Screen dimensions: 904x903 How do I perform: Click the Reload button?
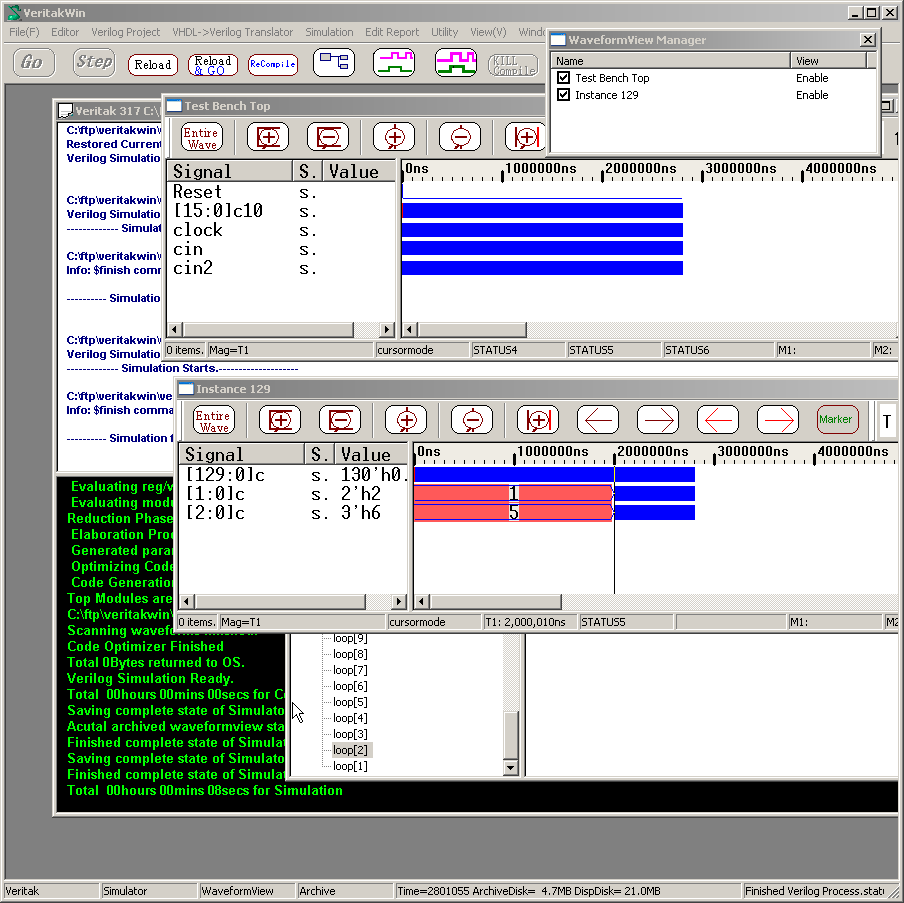tap(153, 65)
